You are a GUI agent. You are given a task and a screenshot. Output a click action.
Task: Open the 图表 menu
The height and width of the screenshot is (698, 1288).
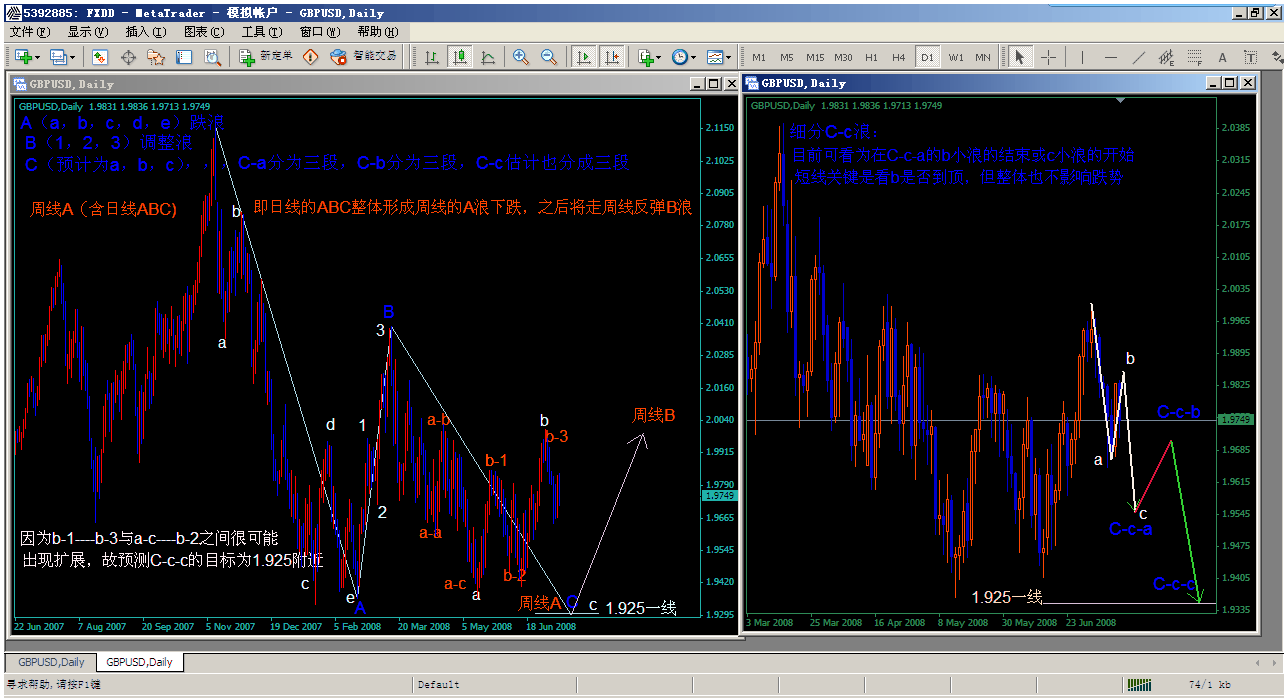pyautogui.click(x=204, y=32)
